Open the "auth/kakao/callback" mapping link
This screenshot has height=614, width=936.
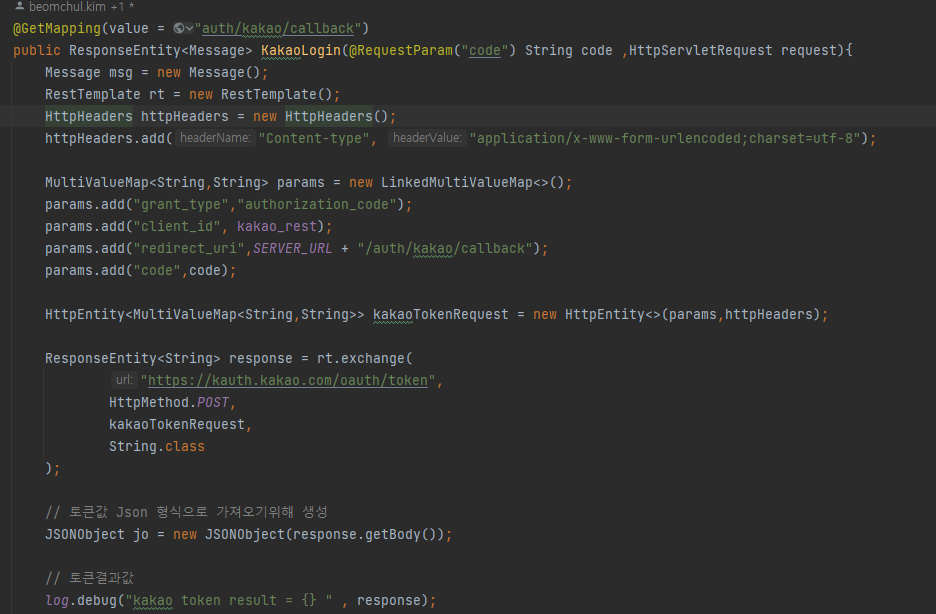(278, 29)
